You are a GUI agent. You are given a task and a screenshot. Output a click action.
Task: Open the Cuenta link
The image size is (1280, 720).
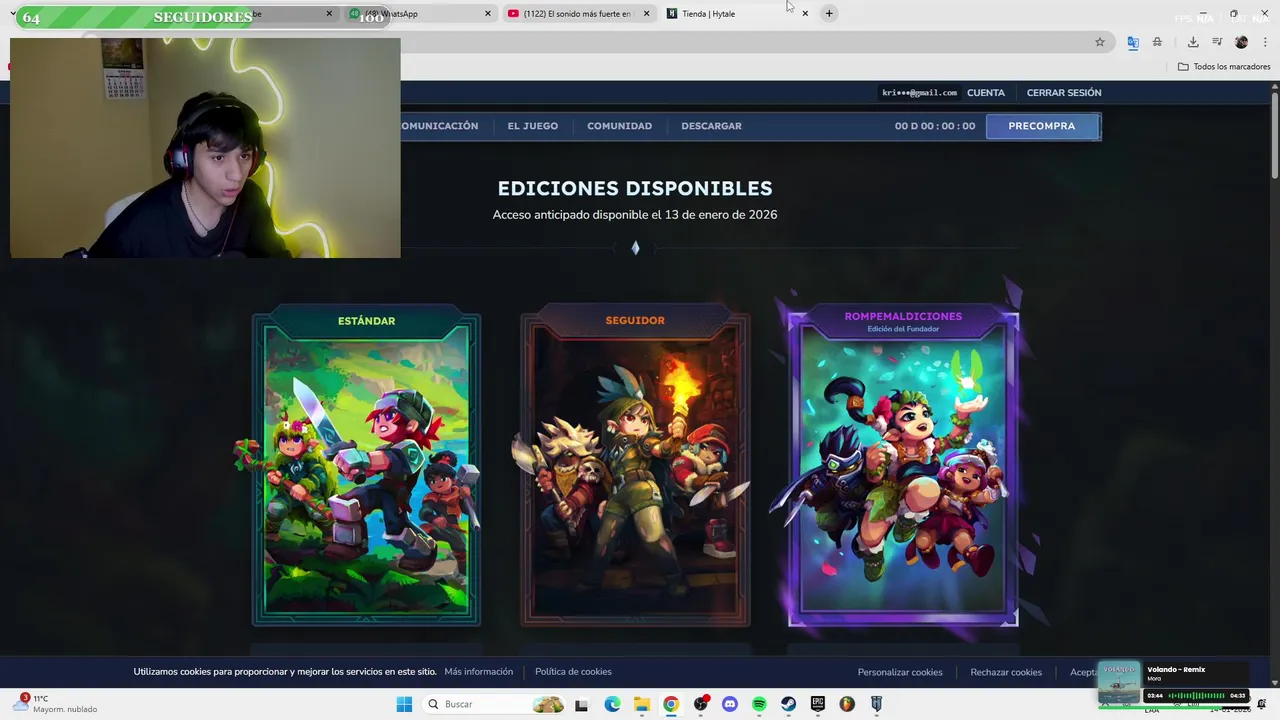(x=986, y=93)
